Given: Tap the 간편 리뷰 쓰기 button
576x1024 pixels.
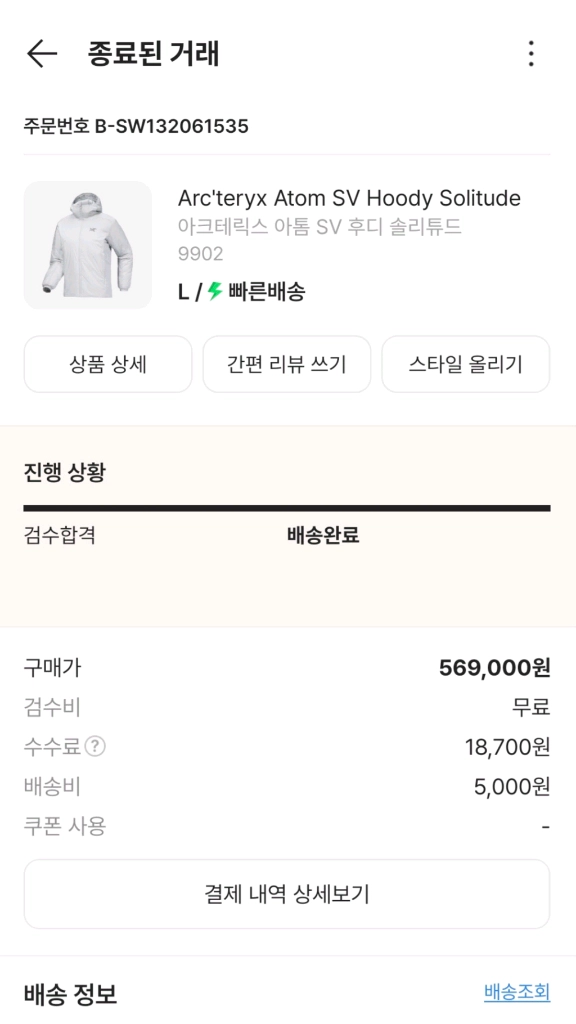Looking at the screenshot, I should pos(287,364).
